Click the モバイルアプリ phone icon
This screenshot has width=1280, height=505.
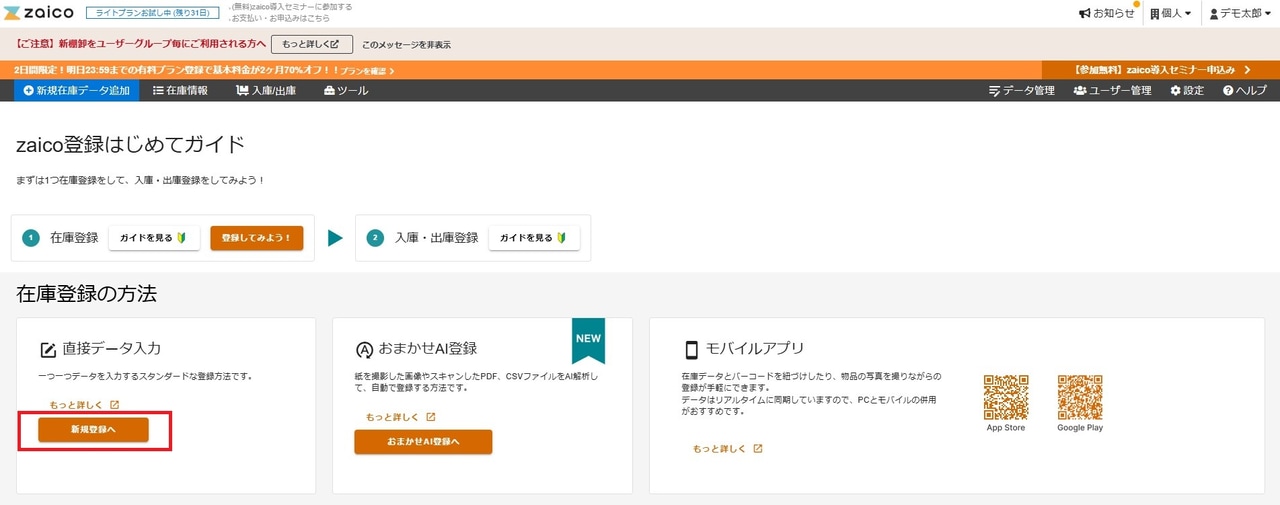point(691,350)
